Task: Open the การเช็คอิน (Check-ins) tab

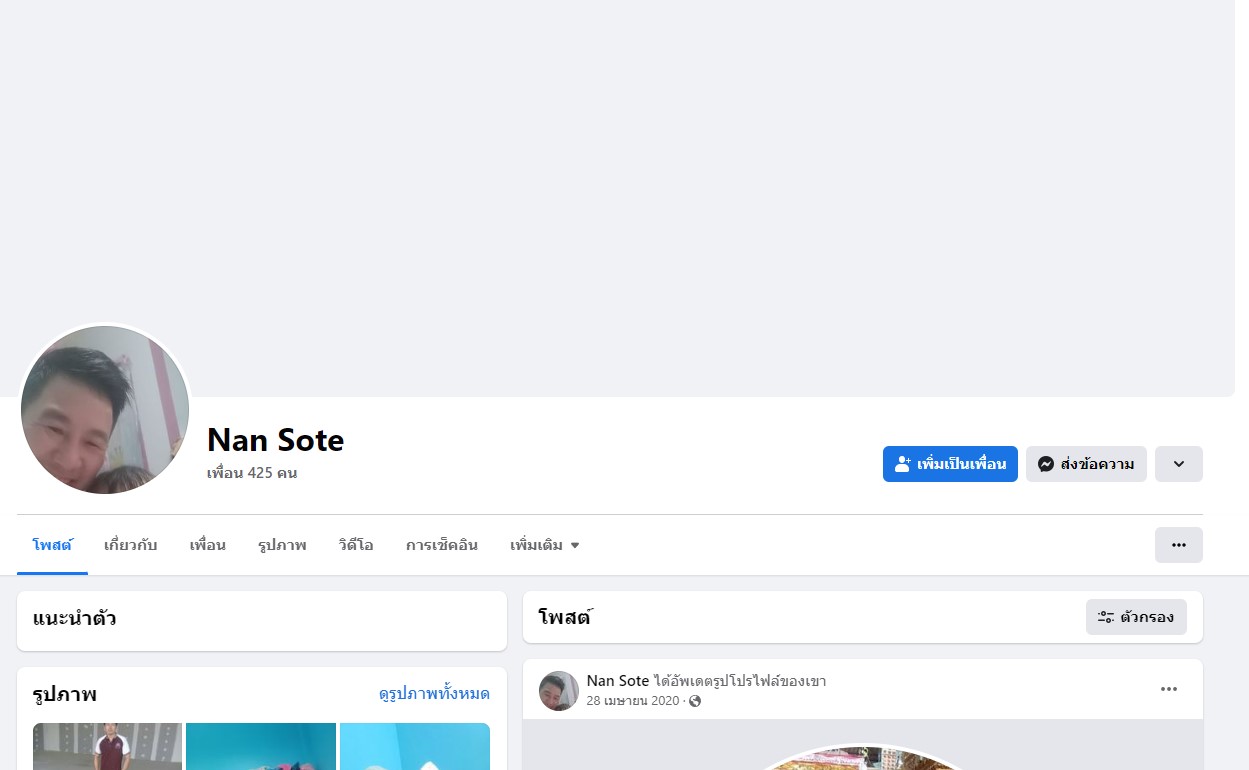Action: (442, 545)
